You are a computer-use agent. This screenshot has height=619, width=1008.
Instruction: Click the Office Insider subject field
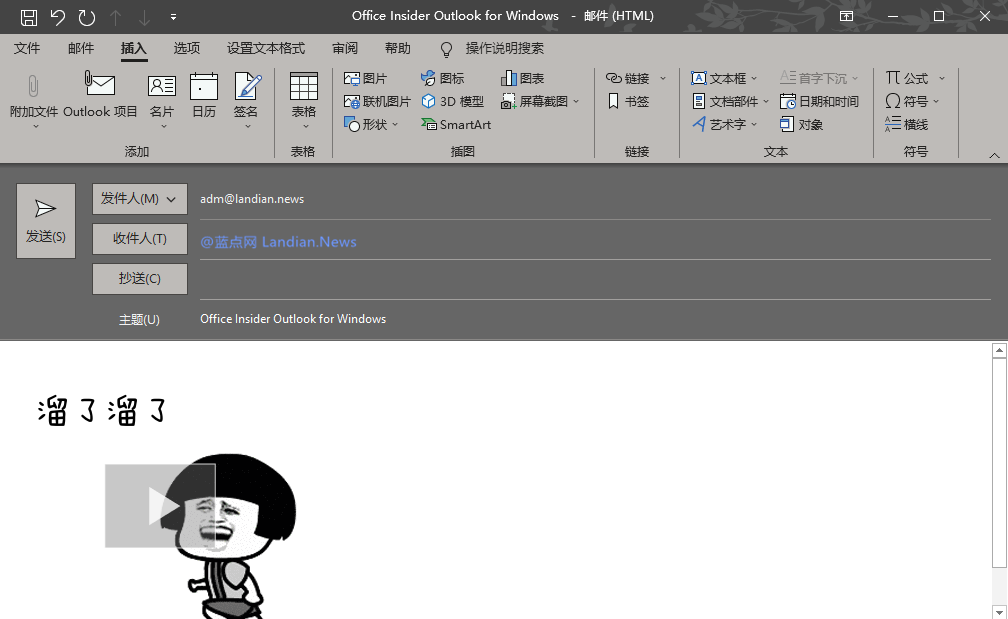pyautogui.click(x=590, y=319)
